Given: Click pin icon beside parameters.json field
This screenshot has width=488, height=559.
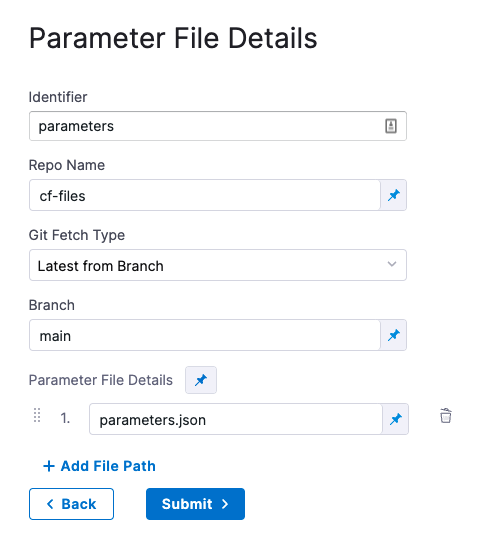Looking at the screenshot, I should 395,419.
